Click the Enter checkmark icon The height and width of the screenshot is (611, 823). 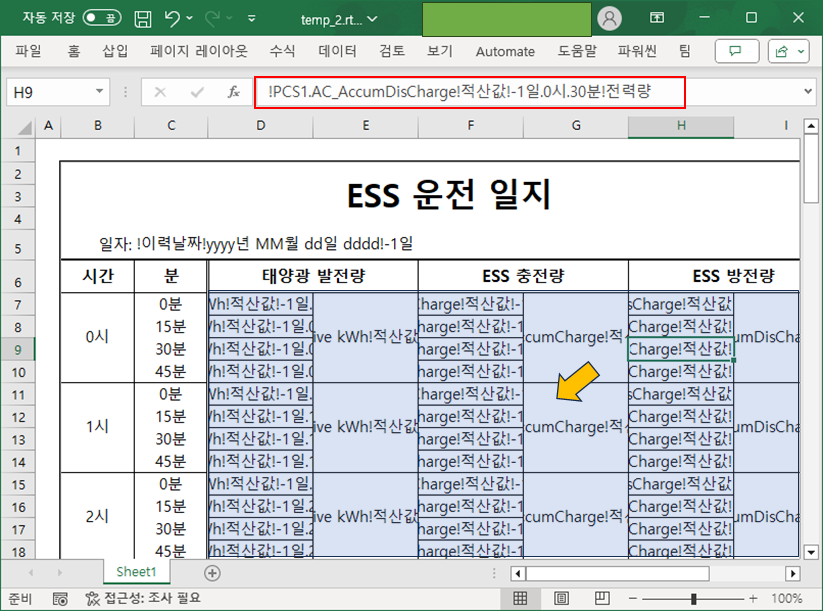197,92
